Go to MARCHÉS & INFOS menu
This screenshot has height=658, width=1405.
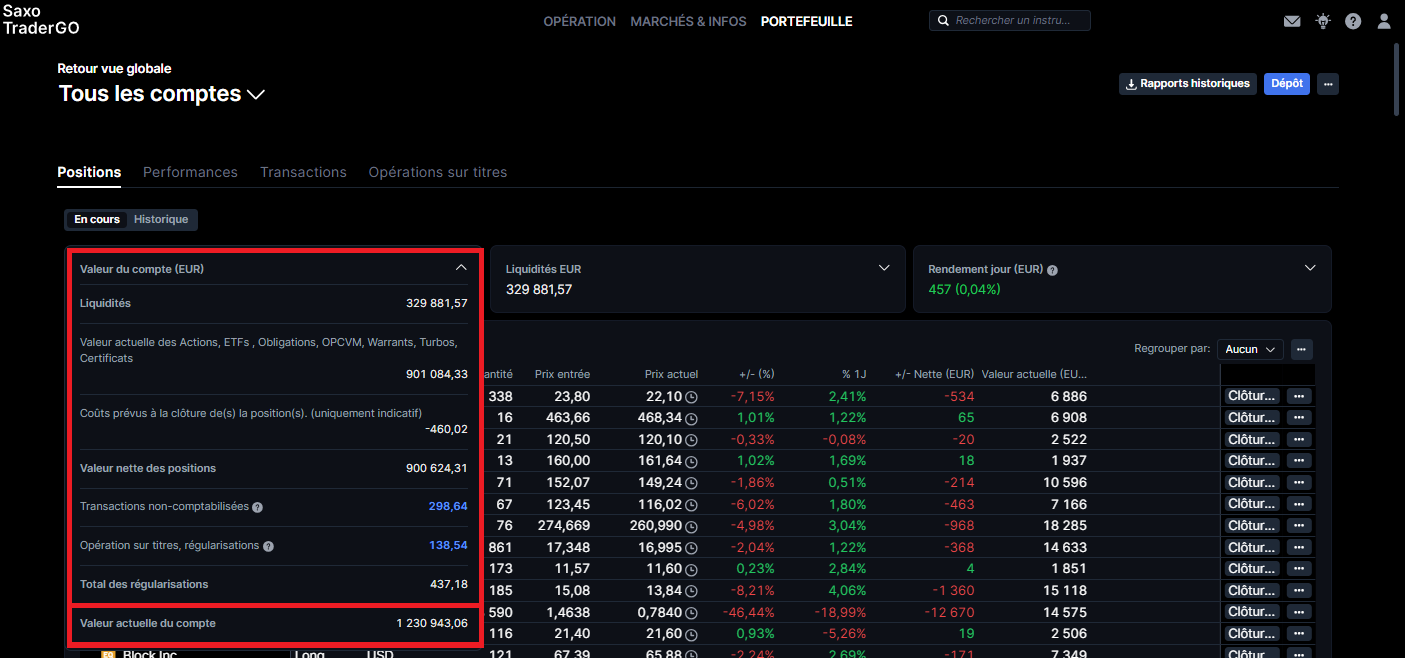point(688,21)
